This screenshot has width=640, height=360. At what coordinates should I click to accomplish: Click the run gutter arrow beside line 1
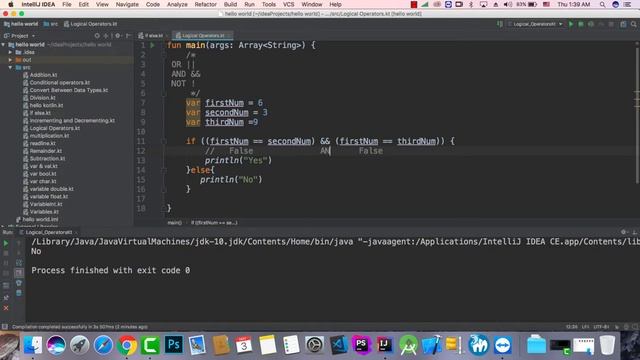(153, 45)
